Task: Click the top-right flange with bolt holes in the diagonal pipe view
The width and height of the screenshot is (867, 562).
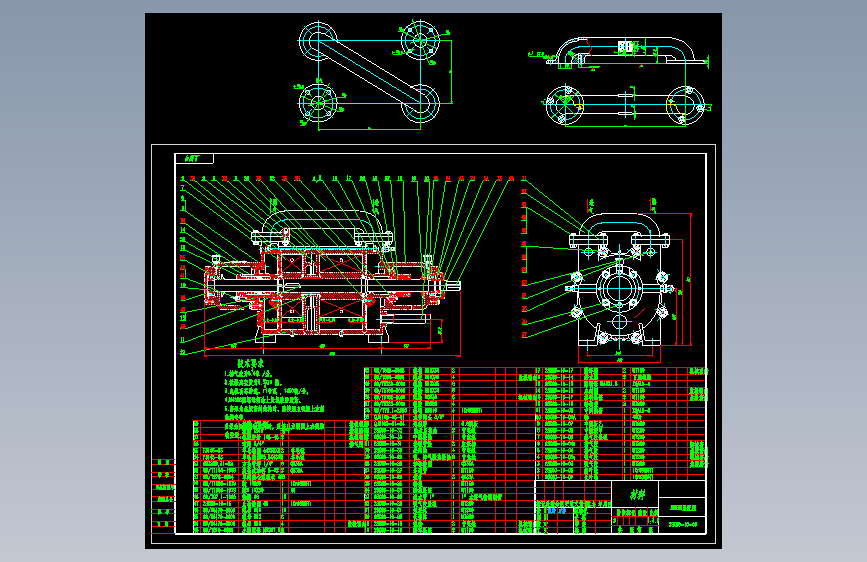Action: coord(420,40)
